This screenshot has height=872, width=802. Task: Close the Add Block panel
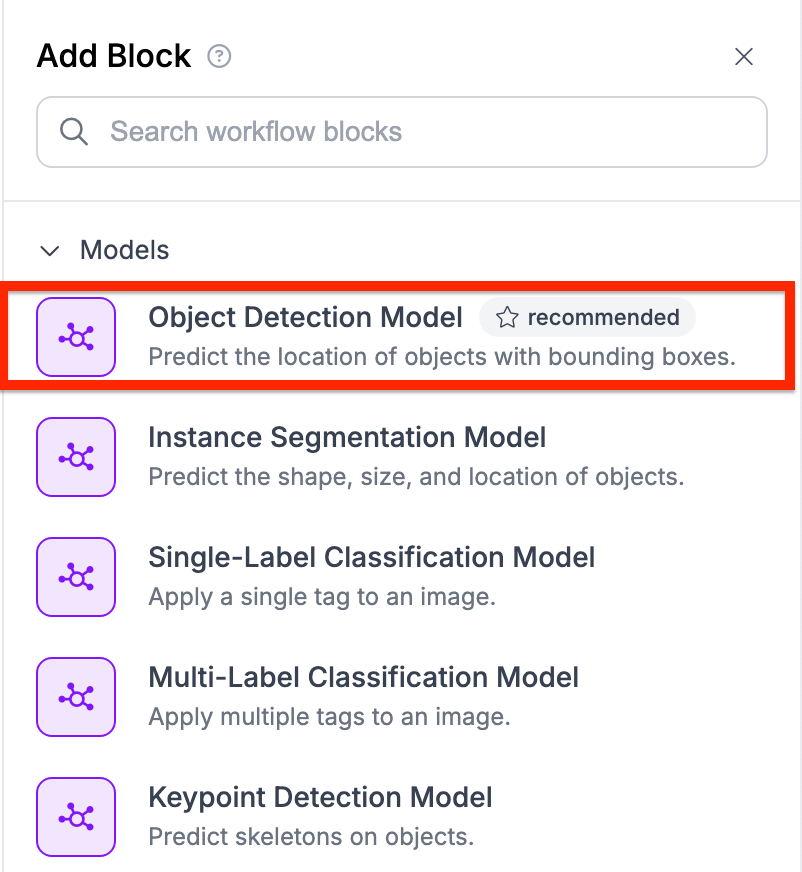click(x=743, y=57)
